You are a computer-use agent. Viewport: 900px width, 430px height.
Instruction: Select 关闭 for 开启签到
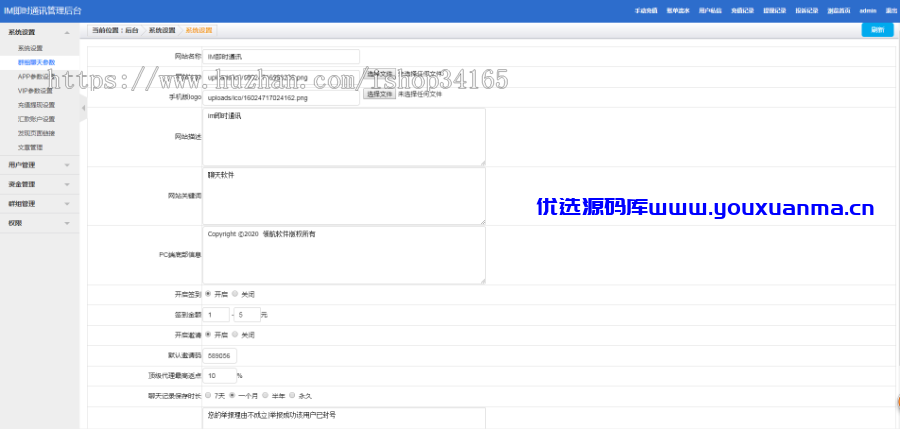point(235,293)
